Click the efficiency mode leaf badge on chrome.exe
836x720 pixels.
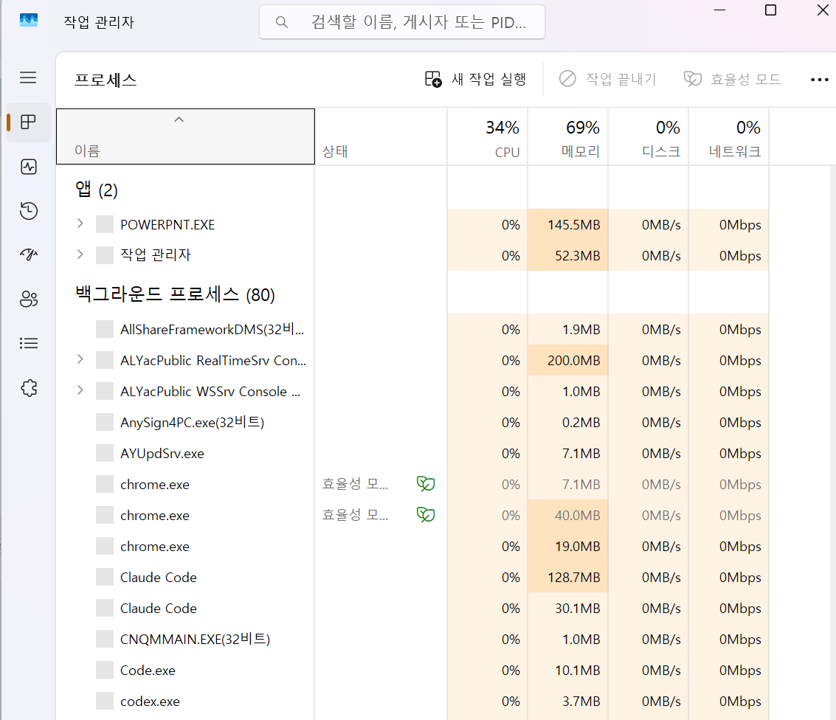coord(425,483)
